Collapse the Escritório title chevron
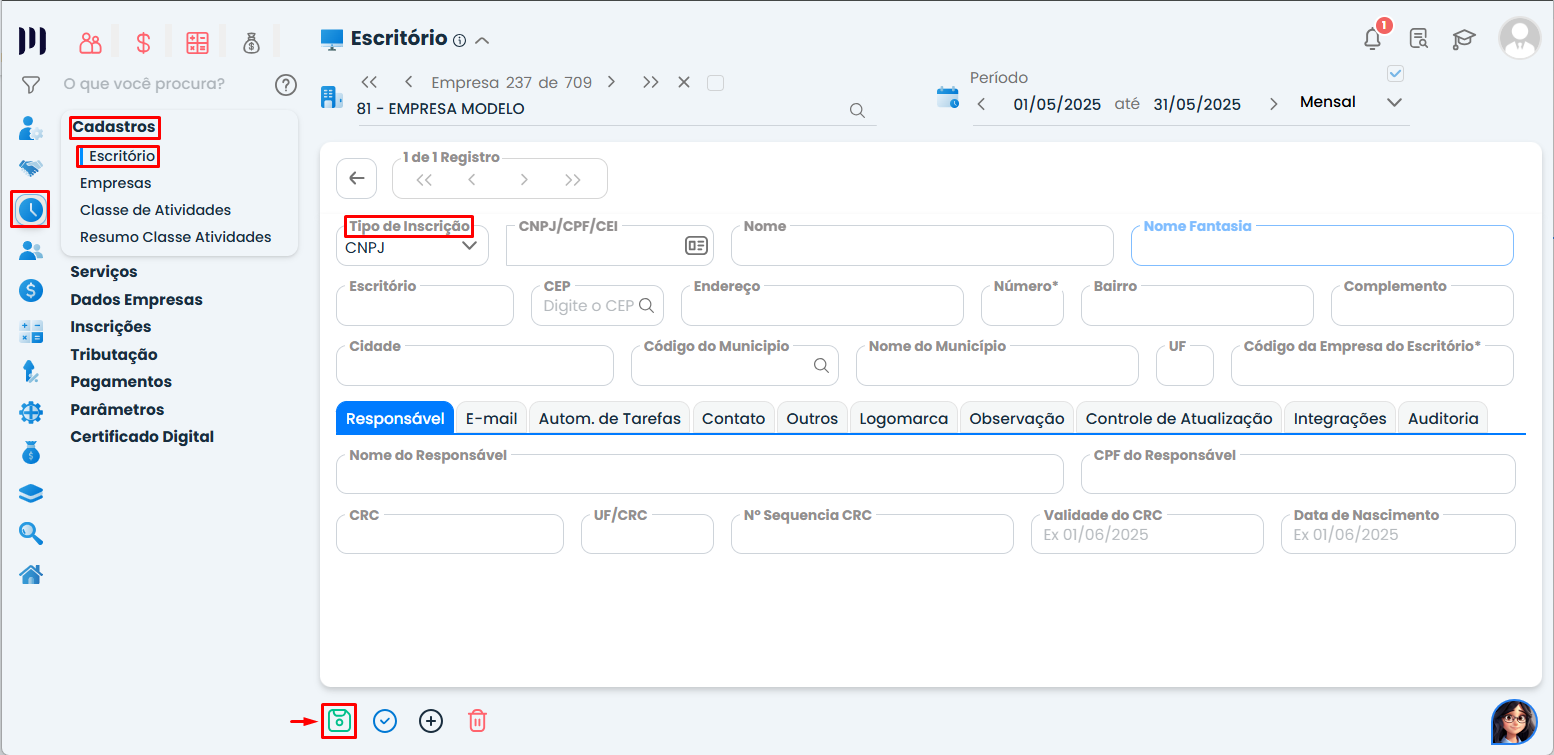This screenshot has height=755, width=1554. 482,41
